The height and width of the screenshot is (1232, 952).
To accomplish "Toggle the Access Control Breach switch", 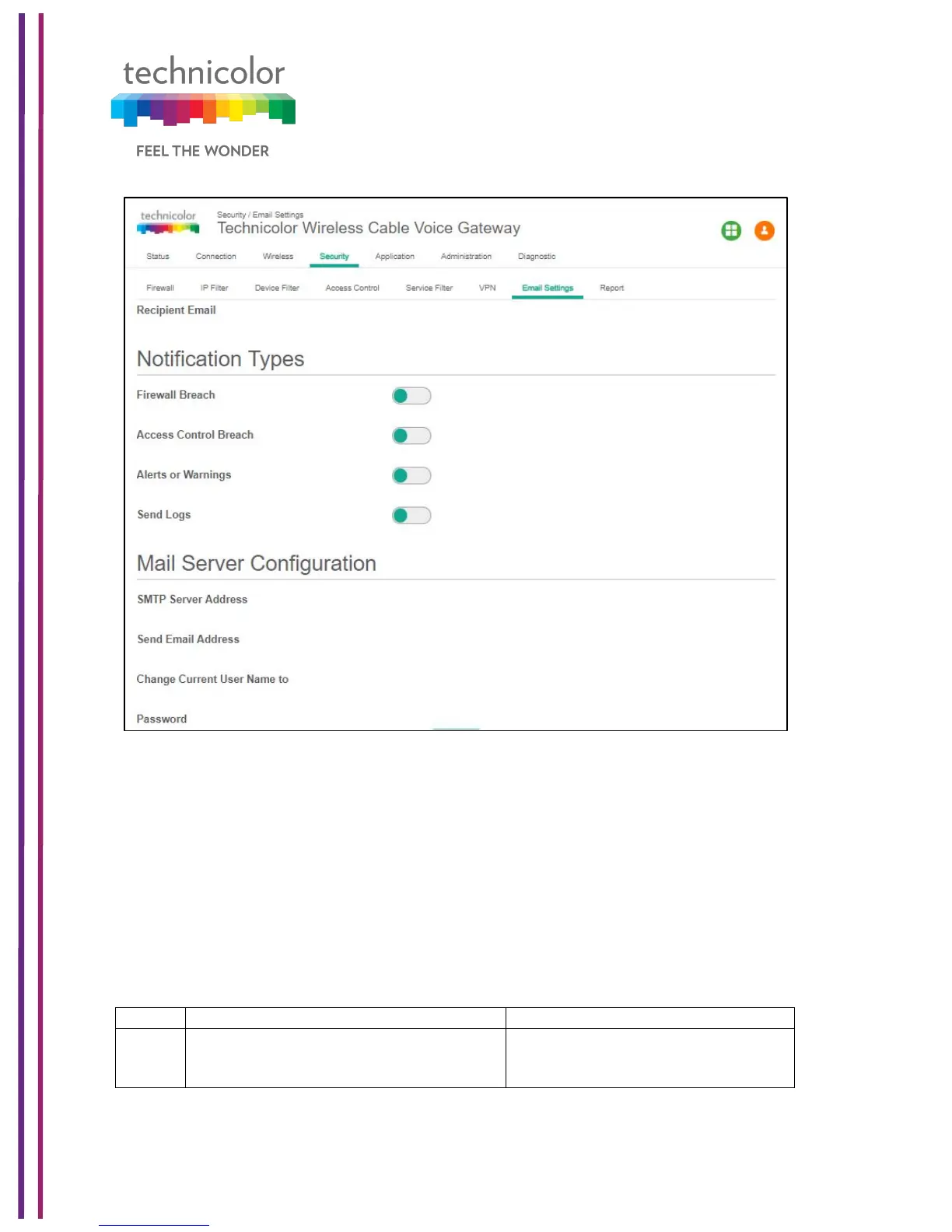I will tap(411, 436).
